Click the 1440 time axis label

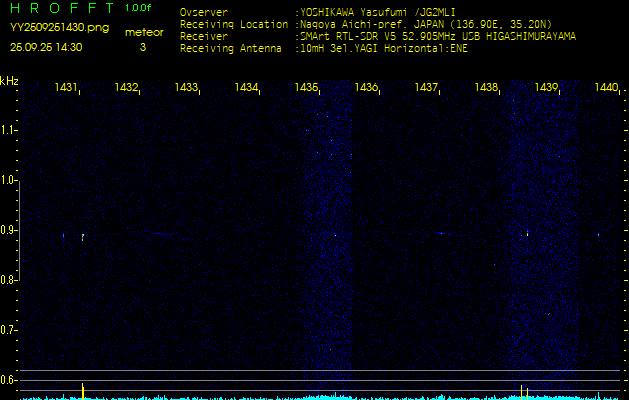click(x=606, y=87)
